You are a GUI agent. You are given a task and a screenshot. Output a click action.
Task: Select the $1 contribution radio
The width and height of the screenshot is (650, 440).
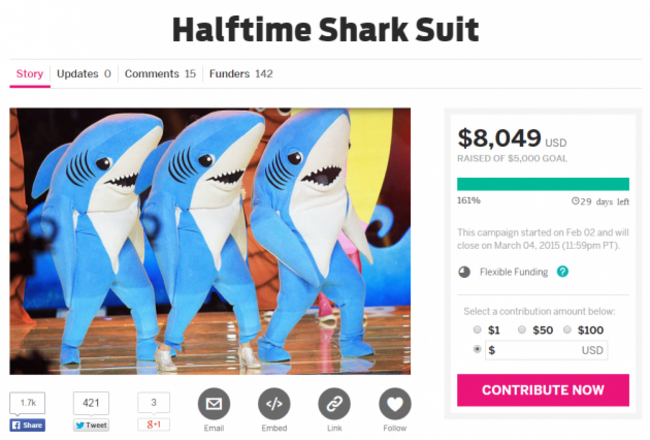point(477,330)
